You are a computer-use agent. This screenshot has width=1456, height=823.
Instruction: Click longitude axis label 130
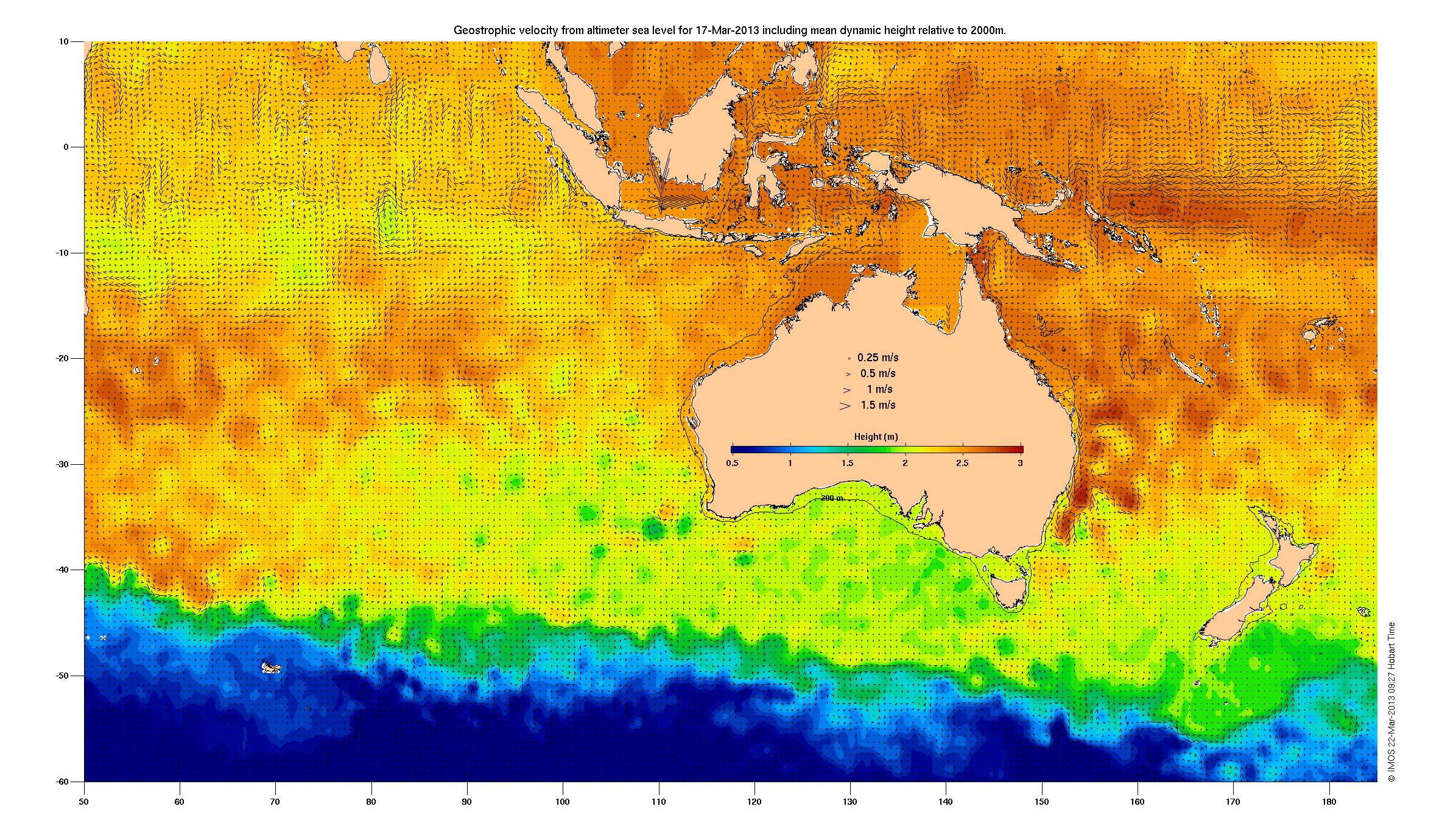849,802
